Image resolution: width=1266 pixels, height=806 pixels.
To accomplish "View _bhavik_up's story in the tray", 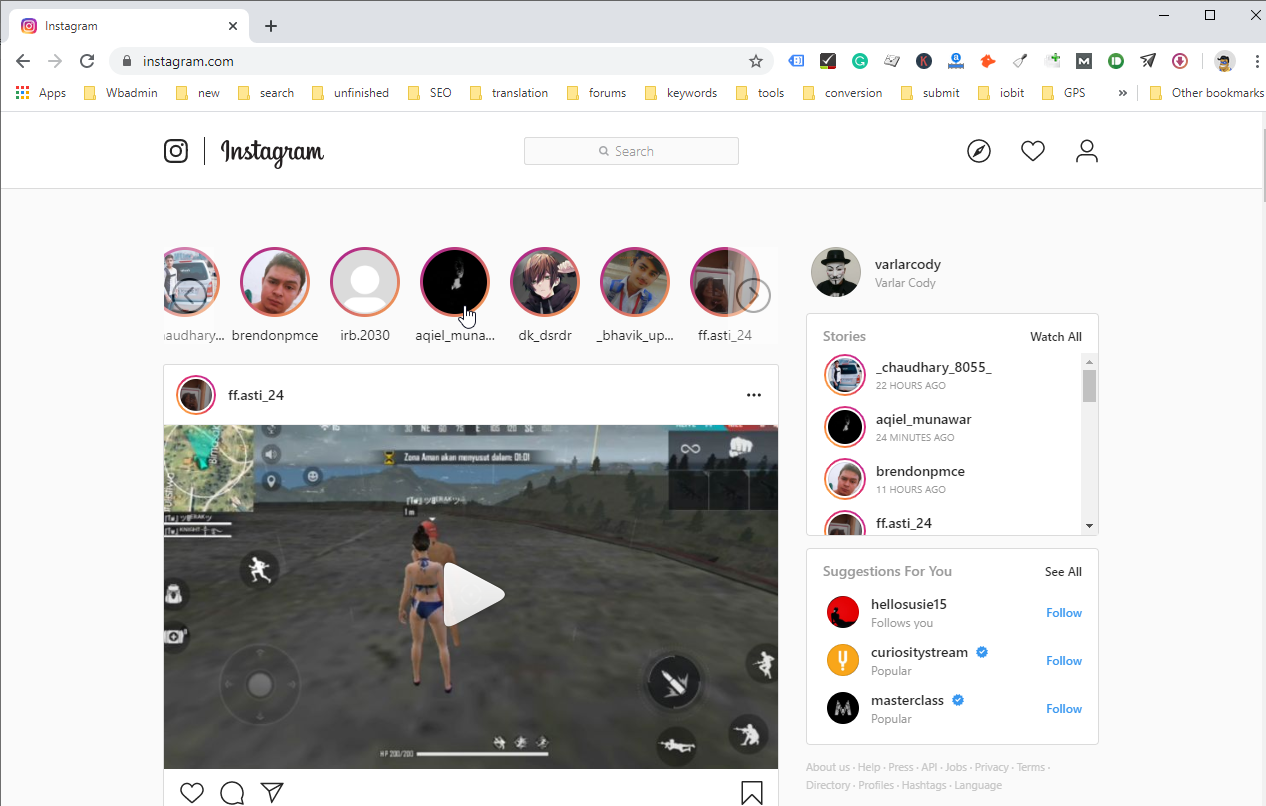I will pos(635,295).
